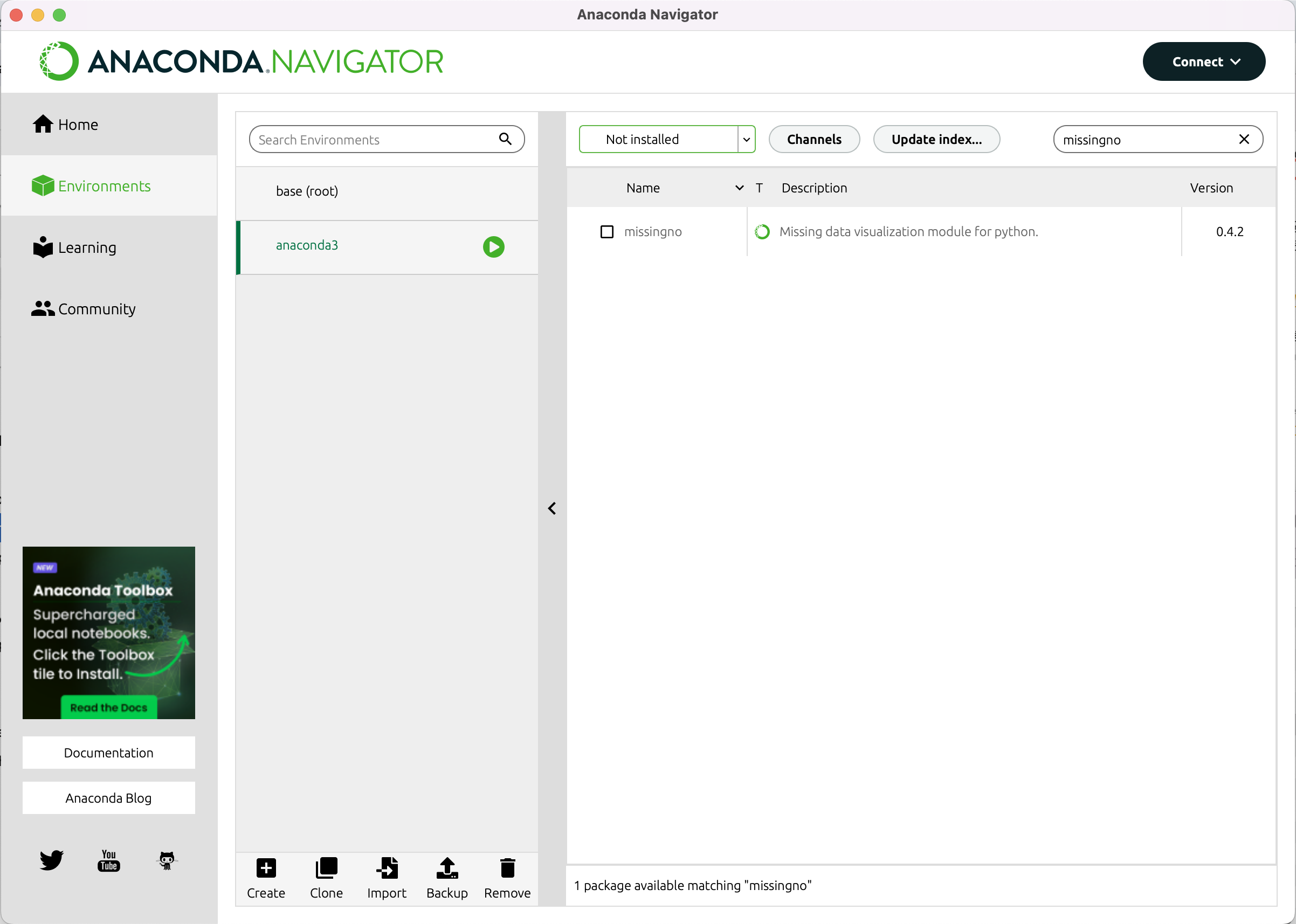This screenshot has width=1296, height=924.
Task: Open the YouTube icon link
Action: pyautogui.click(x=109, y=860)
